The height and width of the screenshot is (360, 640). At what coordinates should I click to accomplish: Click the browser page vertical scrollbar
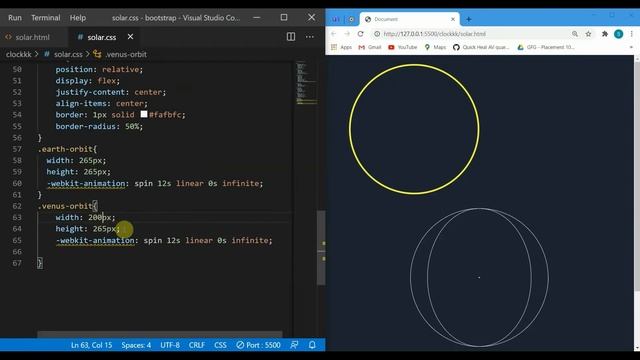pyautogui.click(x=637, y=176)
